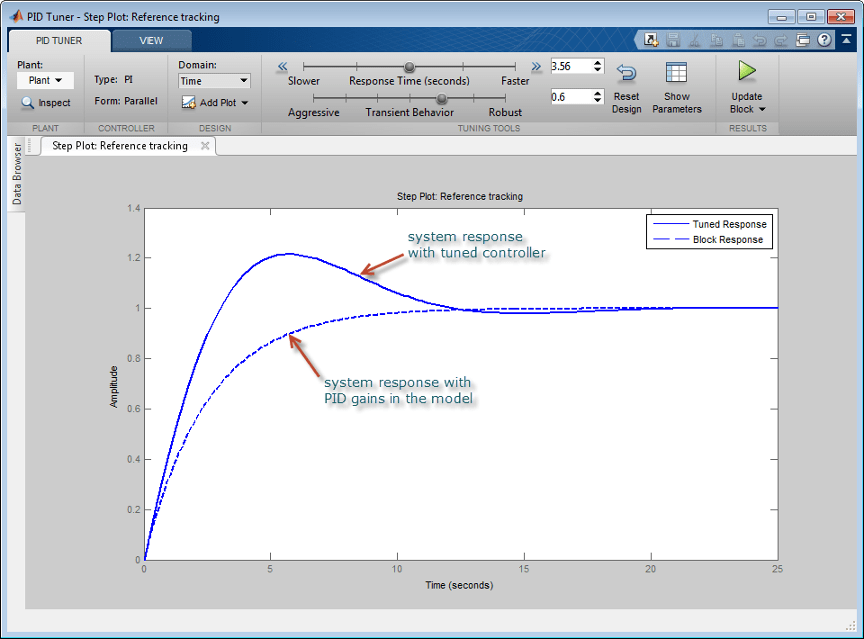864x639 pixels.
Task: Maximize the PID Tuner window
Action: tap(811, 17)
